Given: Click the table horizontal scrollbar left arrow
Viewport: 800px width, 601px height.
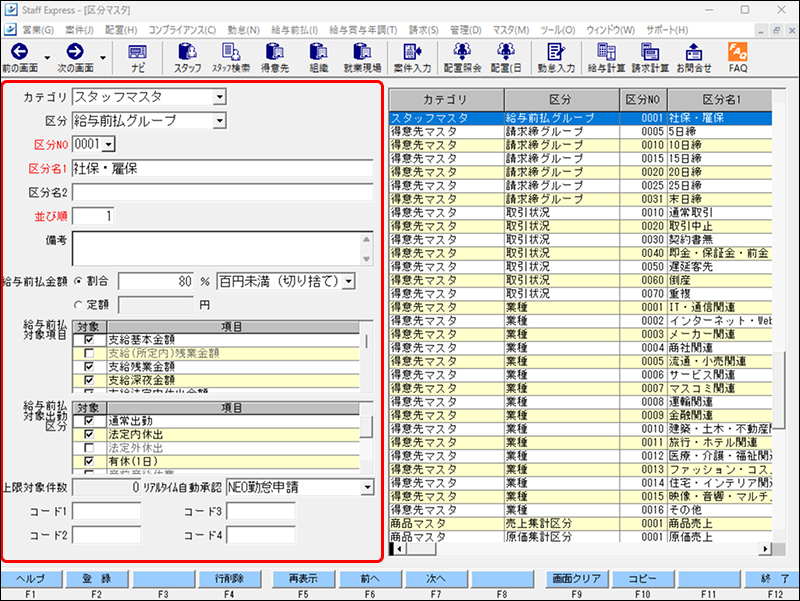Looking at the screenshot, I should point(399,549).
